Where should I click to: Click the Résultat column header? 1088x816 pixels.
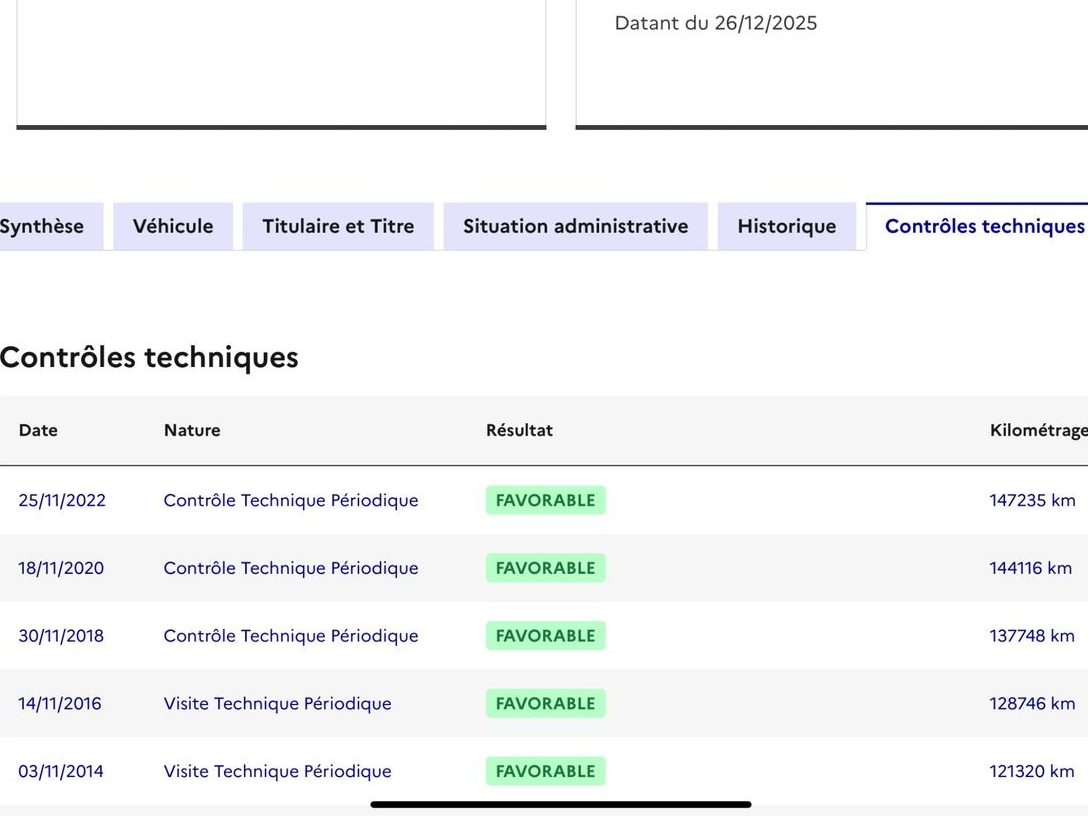point(519,430)
